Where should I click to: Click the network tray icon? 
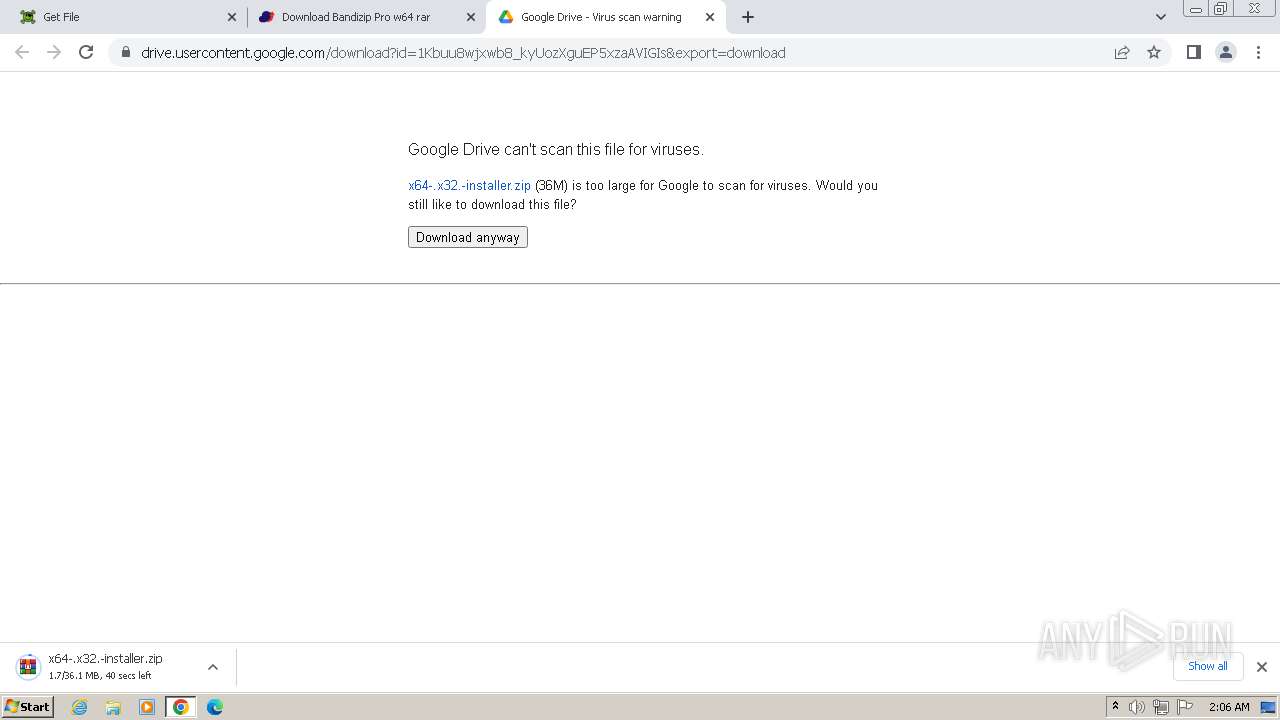(x=1161, y=707)
